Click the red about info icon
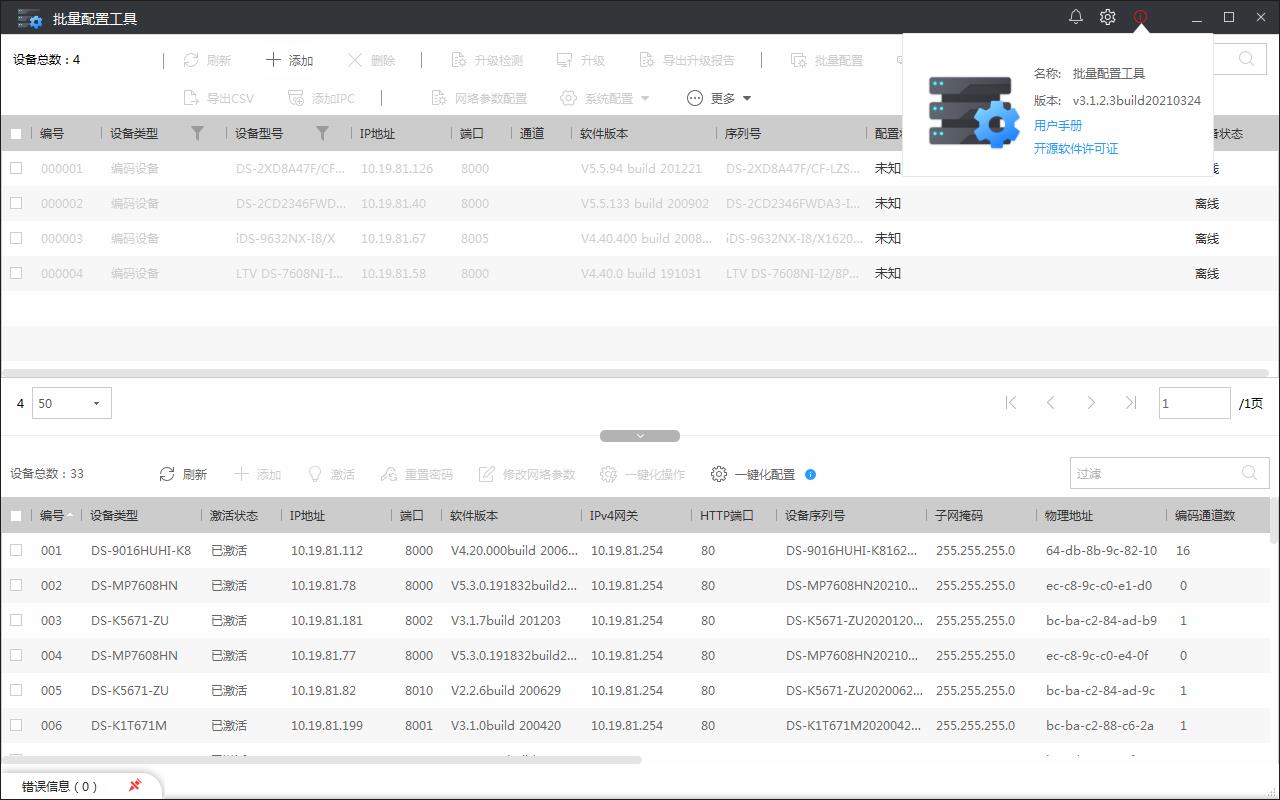 point(1140,17)
